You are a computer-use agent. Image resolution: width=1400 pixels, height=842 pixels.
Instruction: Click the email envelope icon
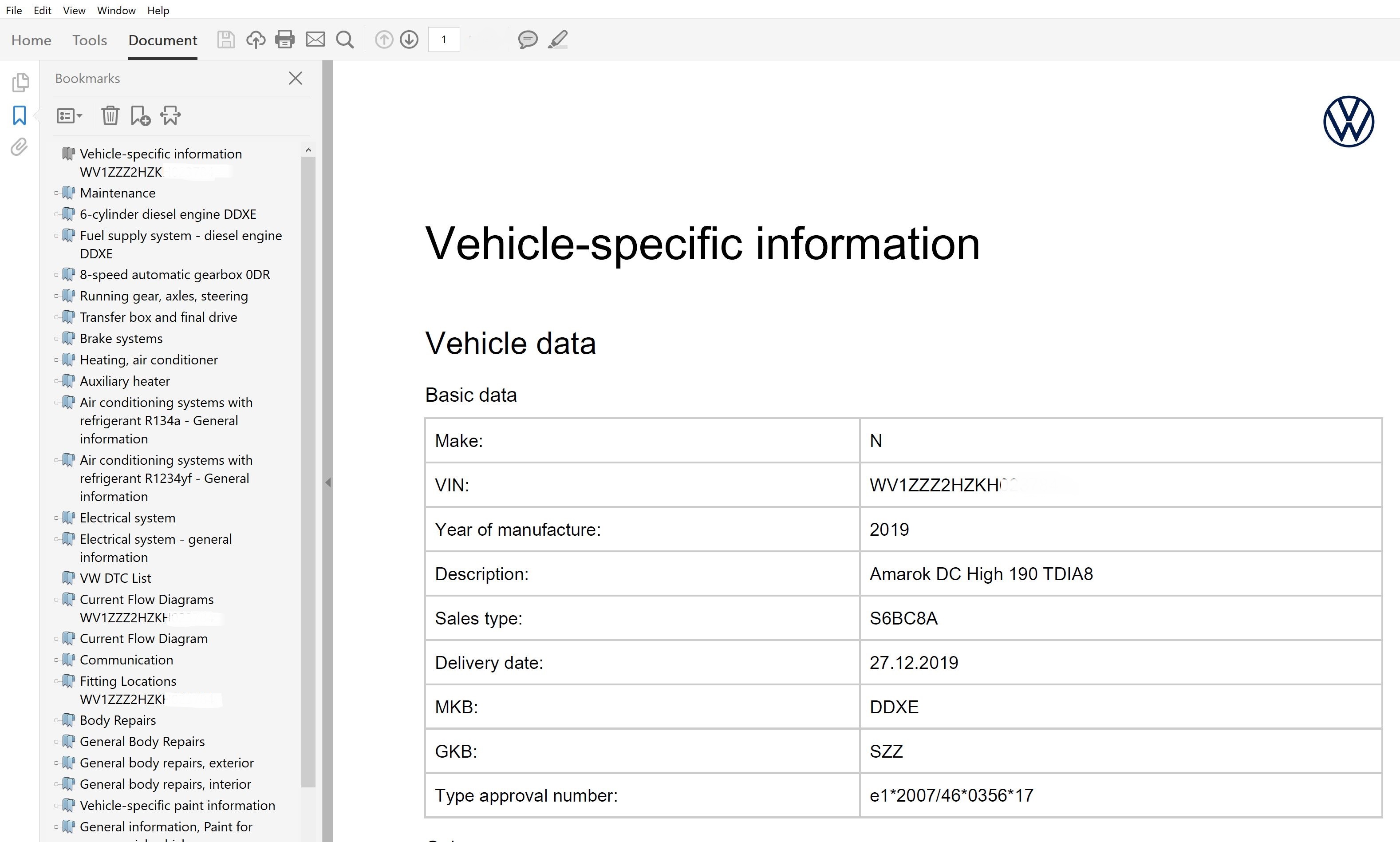click(x=315, y=40)
